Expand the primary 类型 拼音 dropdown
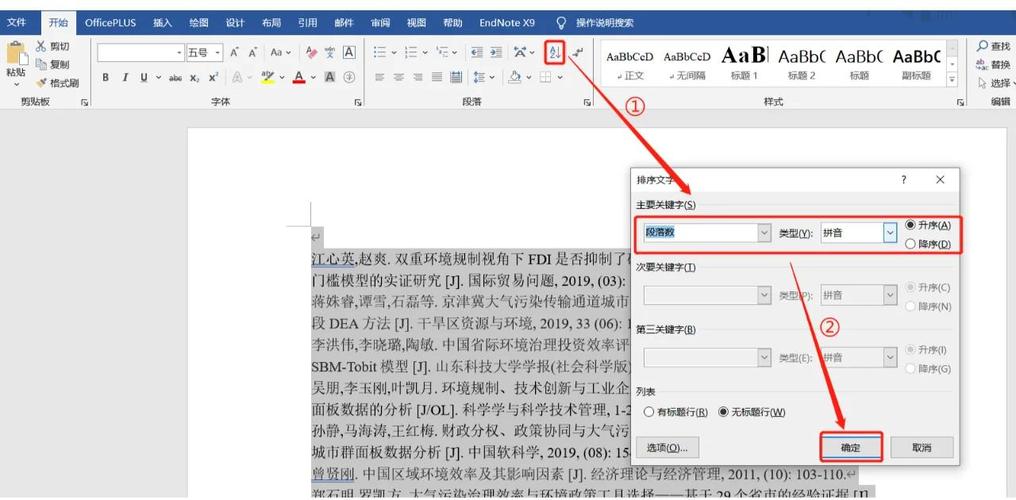Screen dimensions: 1016x500 tap(889, 233)
